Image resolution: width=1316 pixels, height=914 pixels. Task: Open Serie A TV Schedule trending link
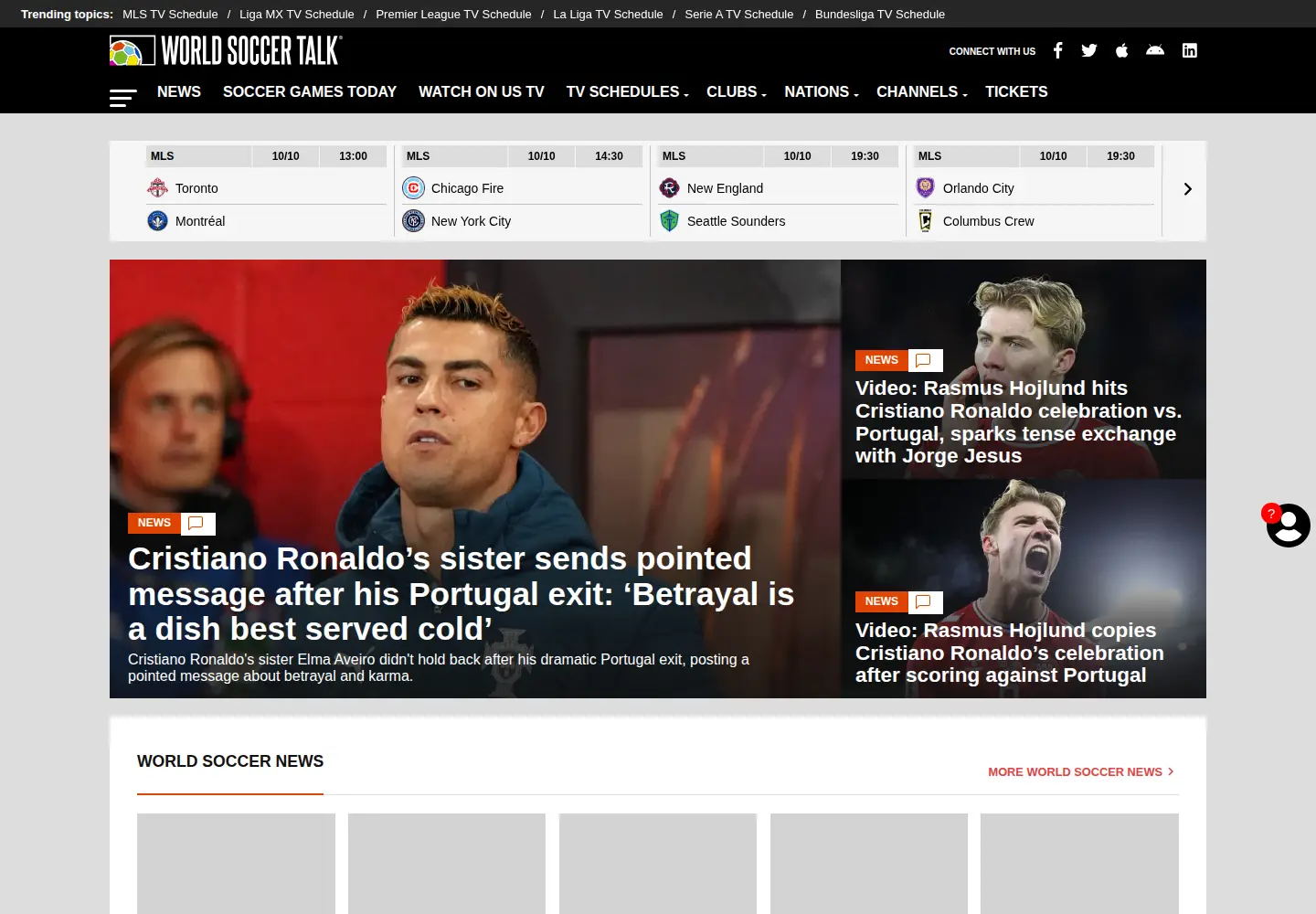point(739,14)
